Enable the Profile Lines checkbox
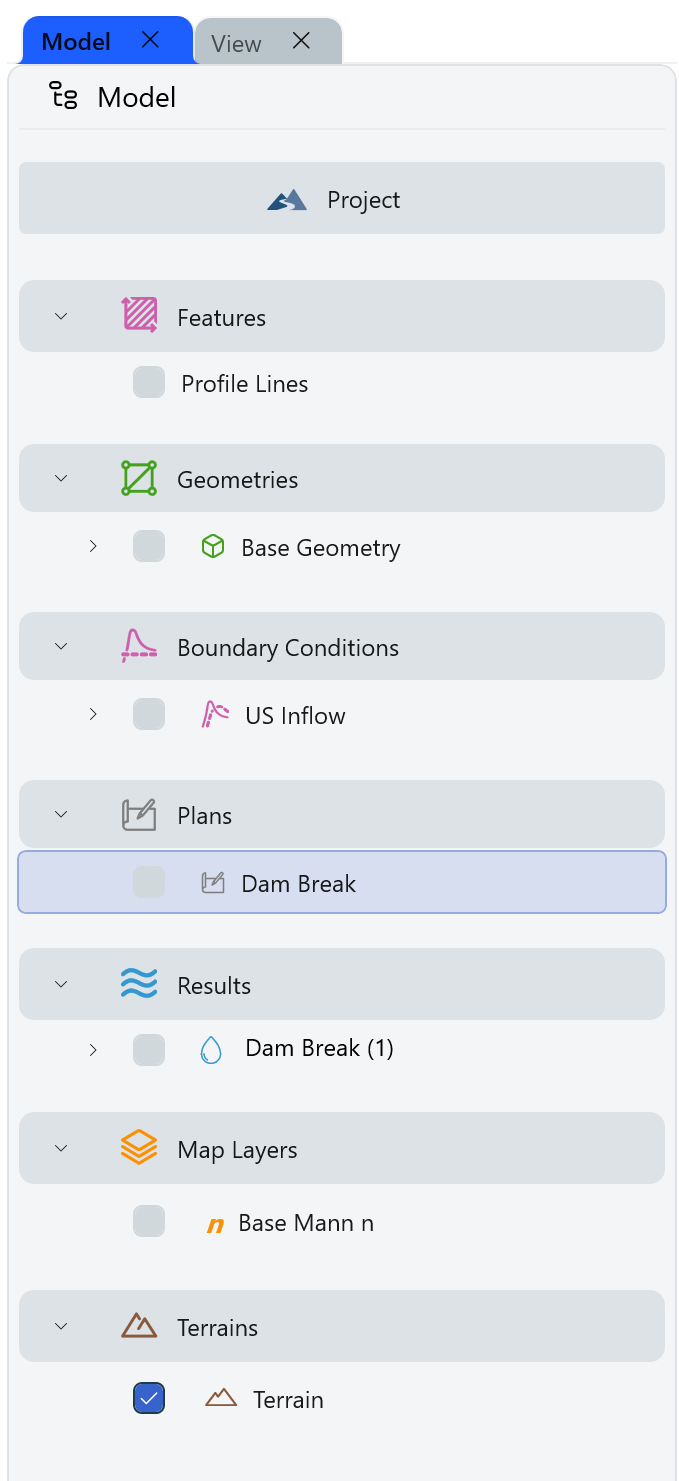 (x=149, y=382)
